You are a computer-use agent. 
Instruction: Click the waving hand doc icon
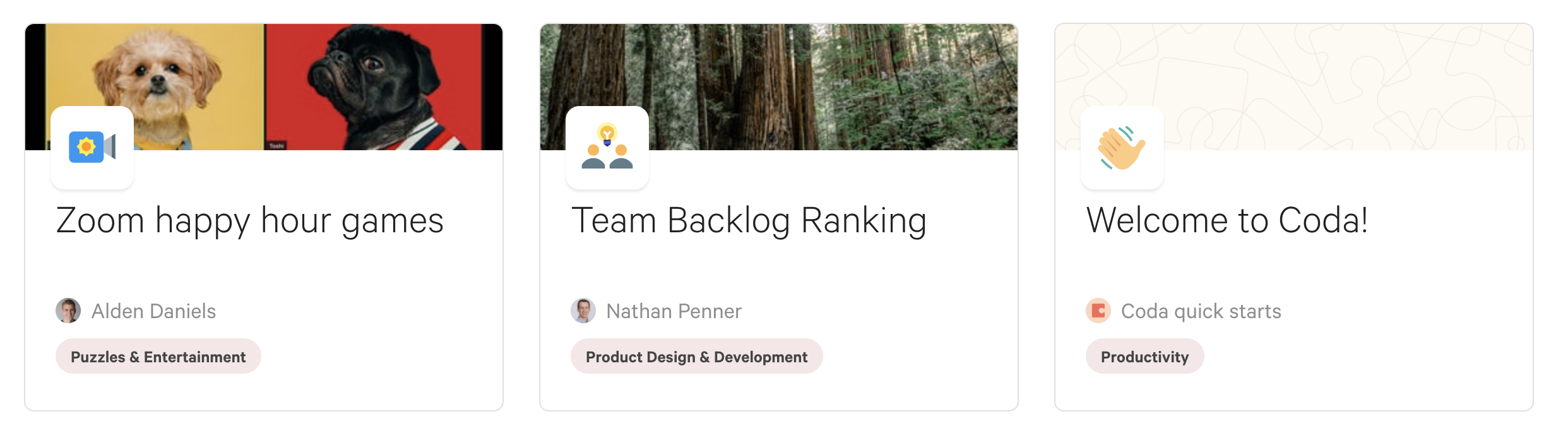(1122, 148)
